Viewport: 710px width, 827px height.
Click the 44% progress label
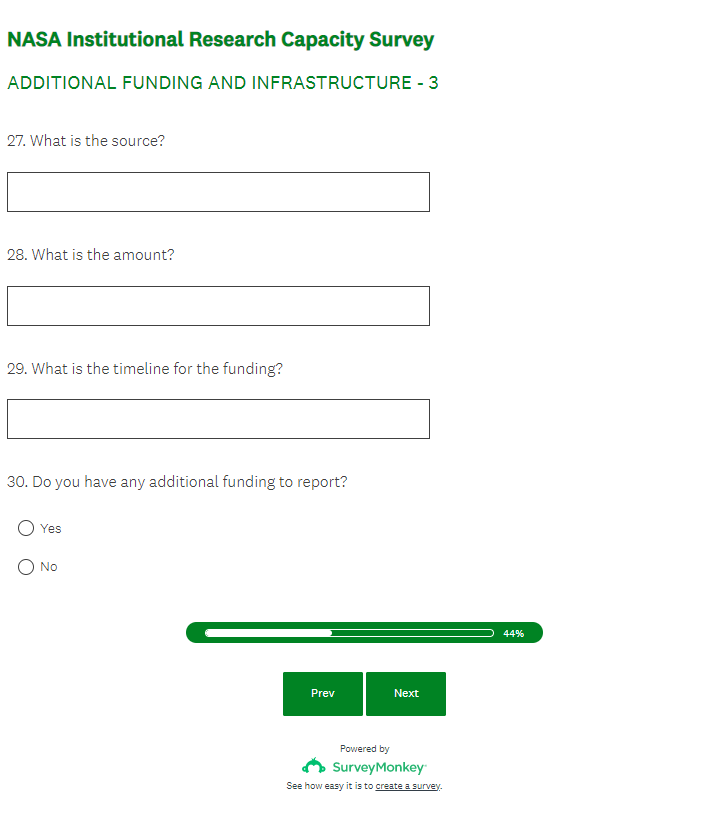pos(513,633)
